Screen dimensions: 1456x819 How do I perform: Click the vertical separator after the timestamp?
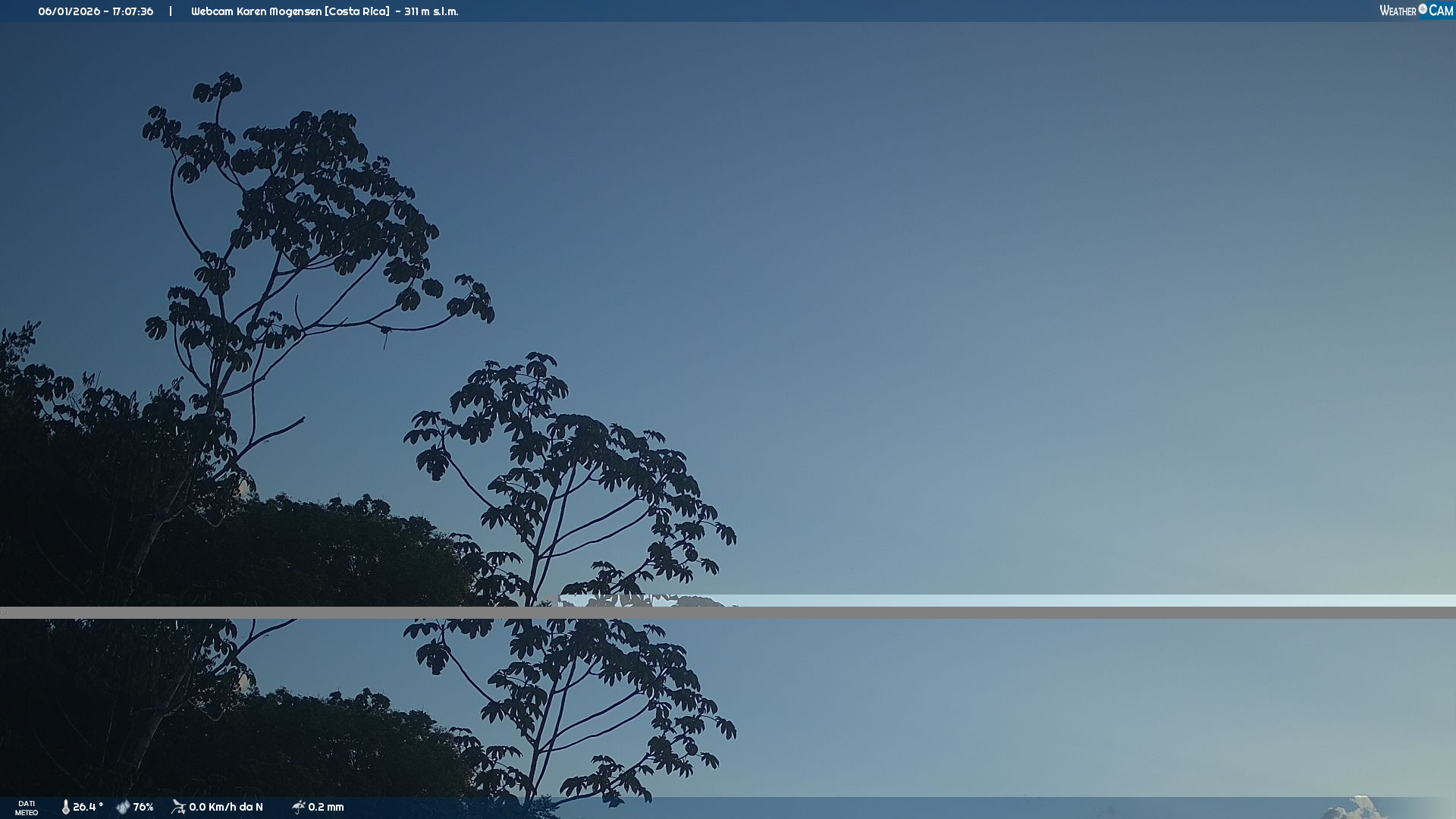click(171, 11)
